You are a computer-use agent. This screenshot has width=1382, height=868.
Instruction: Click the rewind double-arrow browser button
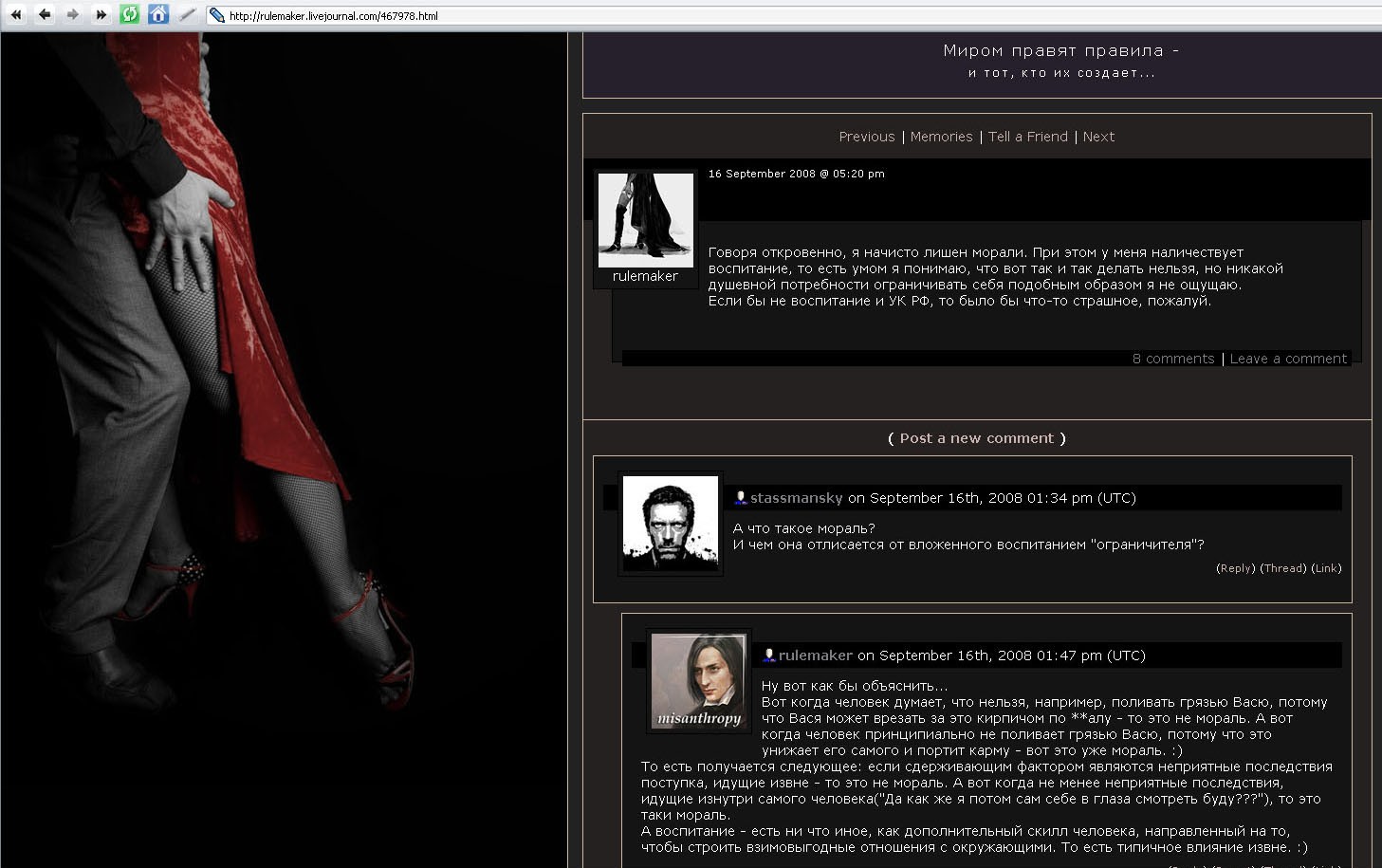tap(16, 14)
